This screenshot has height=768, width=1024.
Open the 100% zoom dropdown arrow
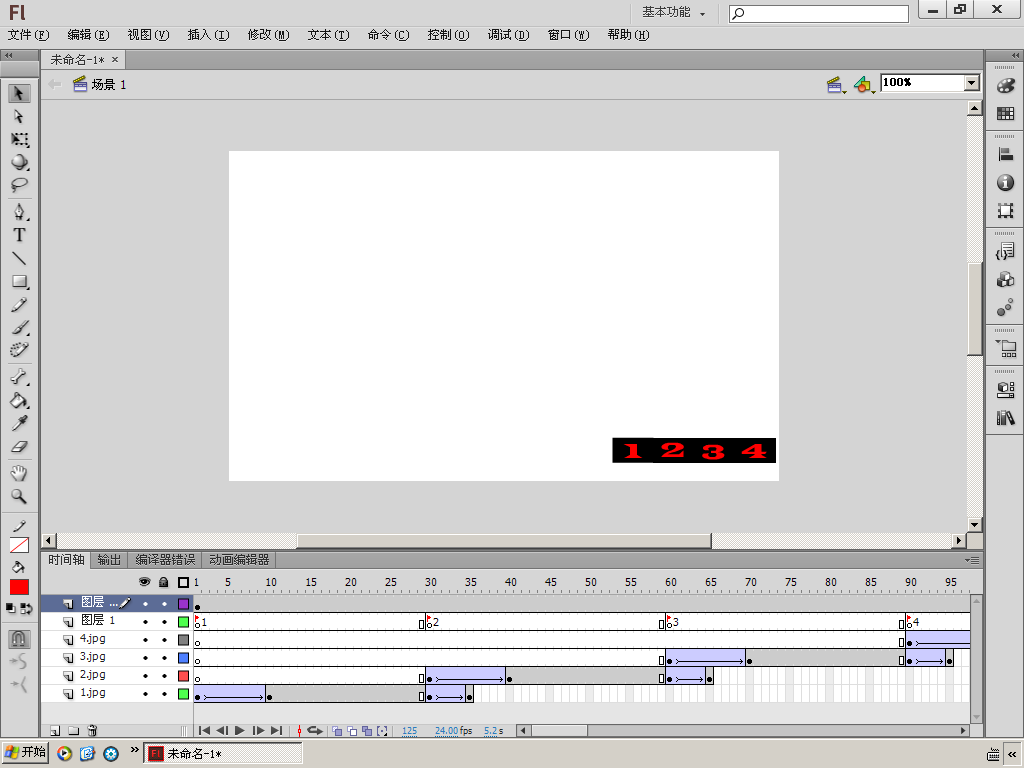coord(972,83)
